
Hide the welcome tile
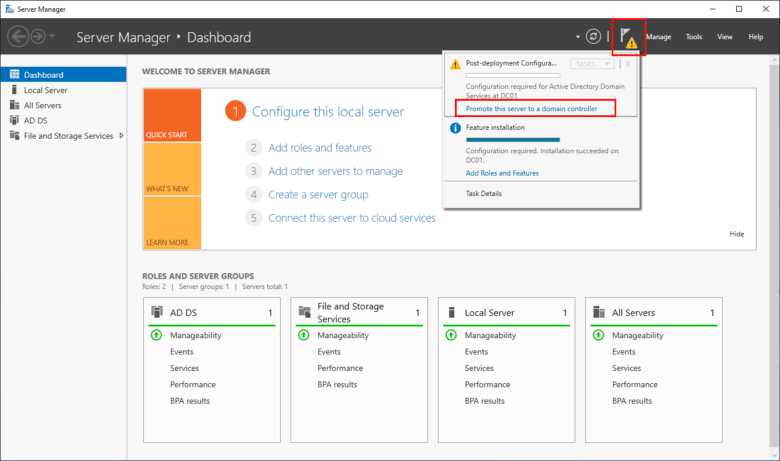(737, 234)
